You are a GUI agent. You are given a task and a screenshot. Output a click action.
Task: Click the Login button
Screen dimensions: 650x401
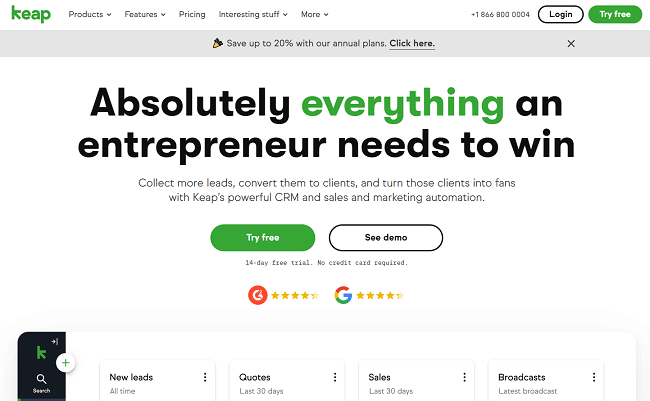pos(560,14)
